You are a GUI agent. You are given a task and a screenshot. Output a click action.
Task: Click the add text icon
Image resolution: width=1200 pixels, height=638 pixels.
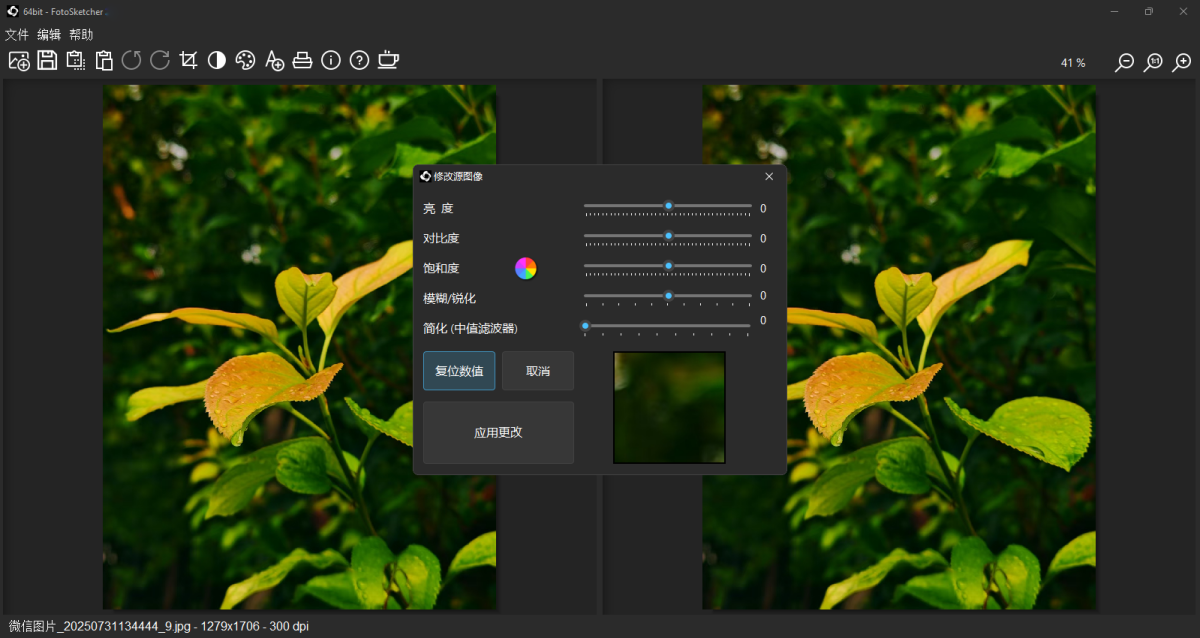tap(274, 61)
